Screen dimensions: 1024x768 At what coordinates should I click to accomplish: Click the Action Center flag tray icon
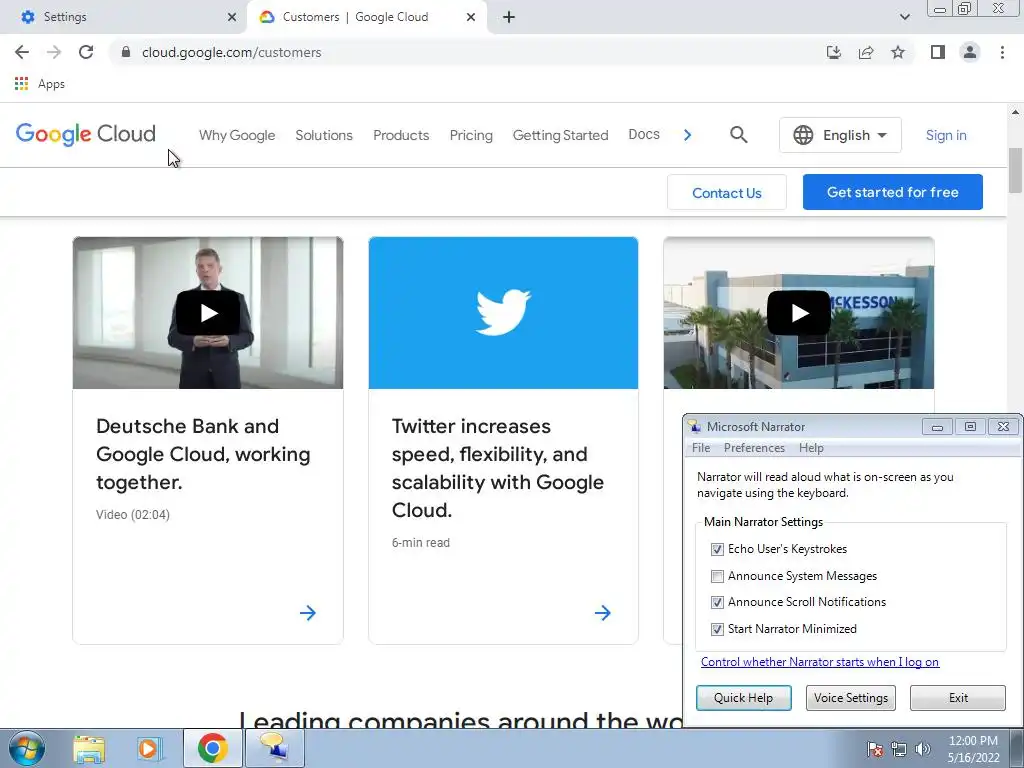874,749
